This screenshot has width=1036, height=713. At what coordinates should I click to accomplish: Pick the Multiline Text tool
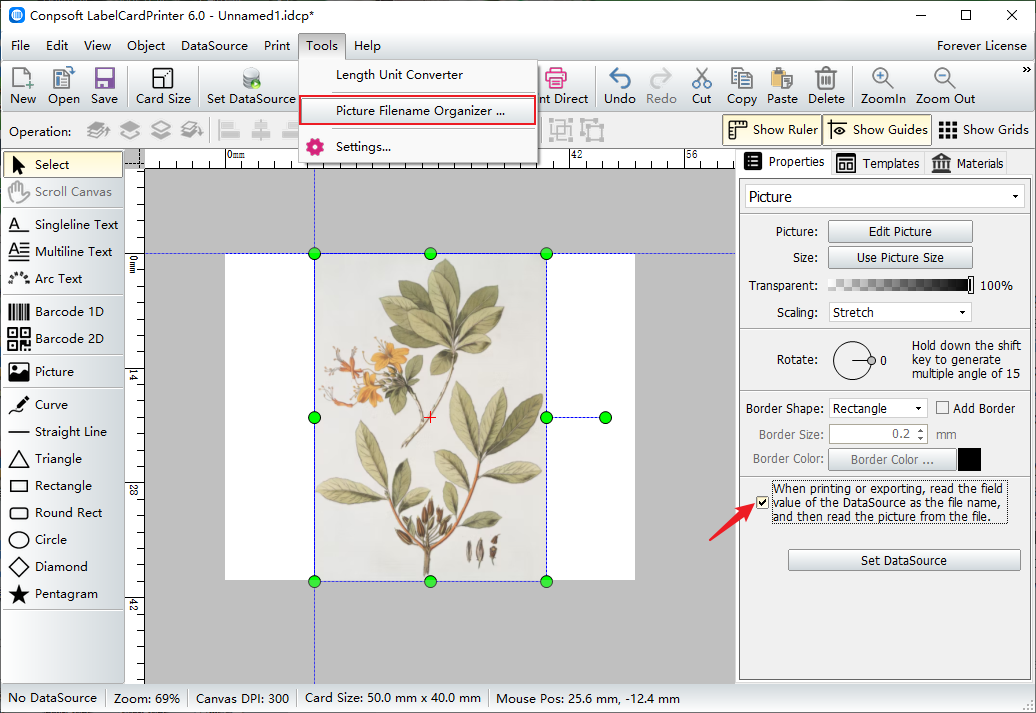coord(63,252)
